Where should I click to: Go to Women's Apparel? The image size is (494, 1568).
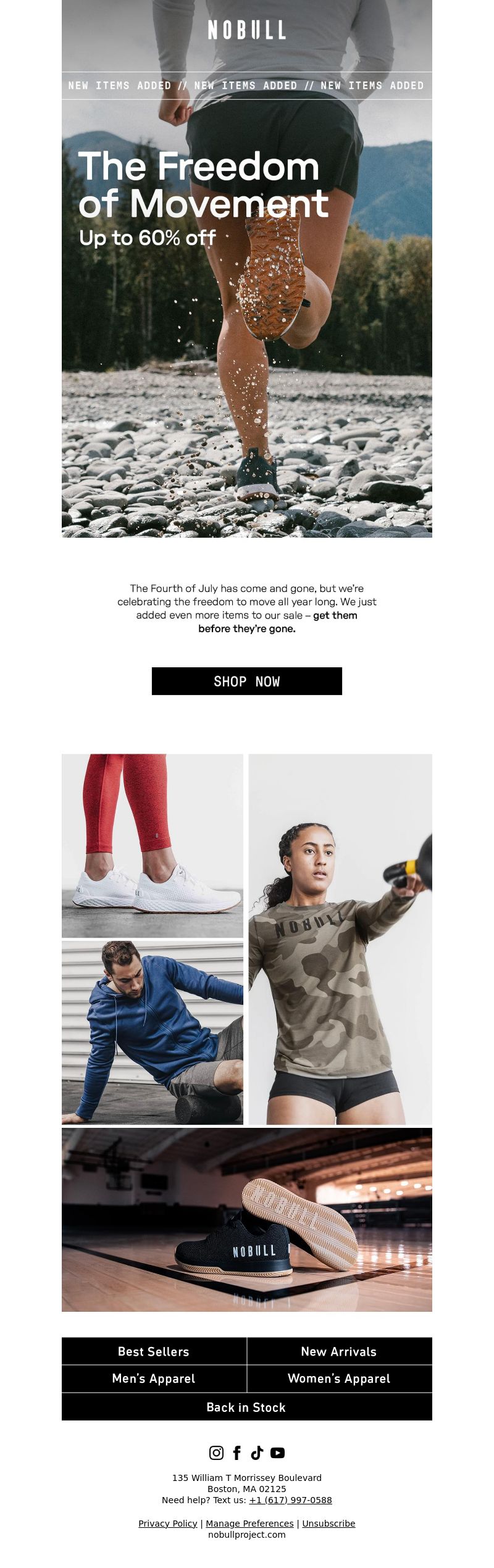(339, 1378)
